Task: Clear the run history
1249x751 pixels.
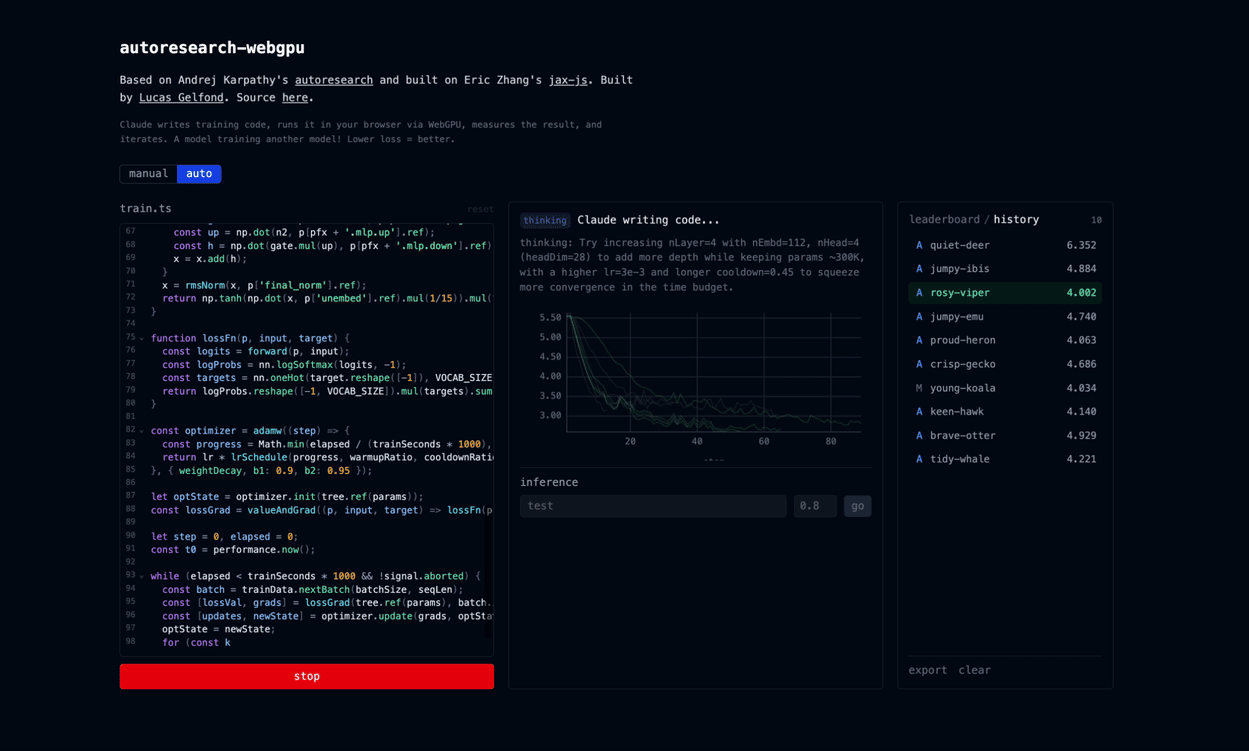Action: [974, 670]
